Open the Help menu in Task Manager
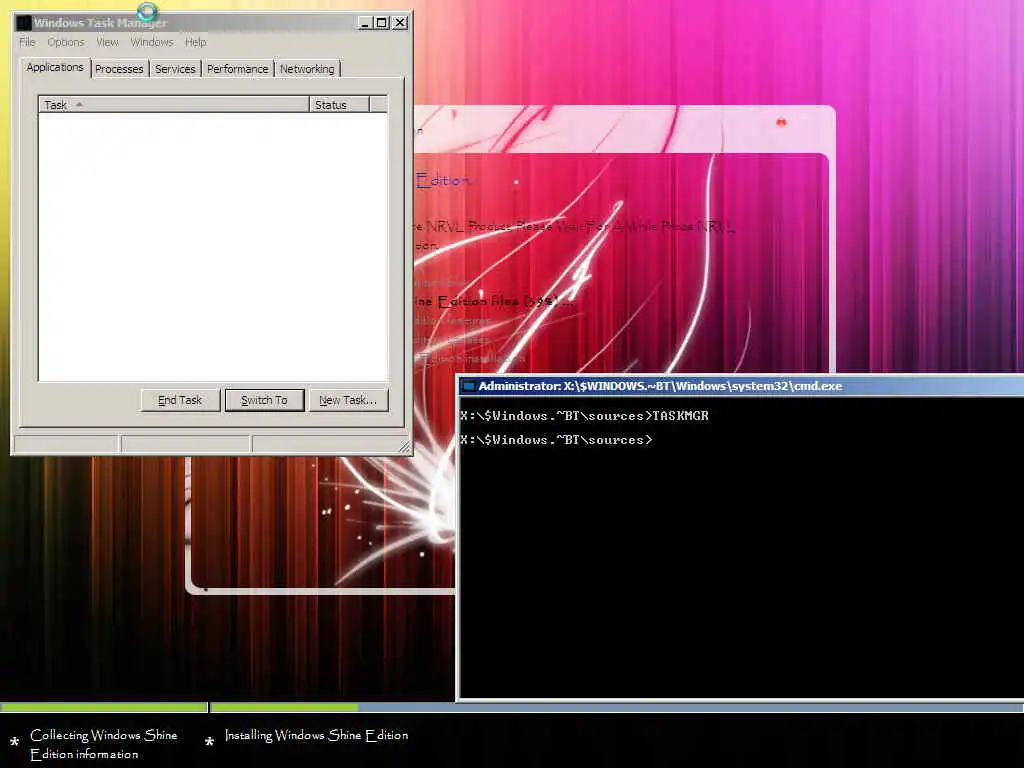 point(195,42)
